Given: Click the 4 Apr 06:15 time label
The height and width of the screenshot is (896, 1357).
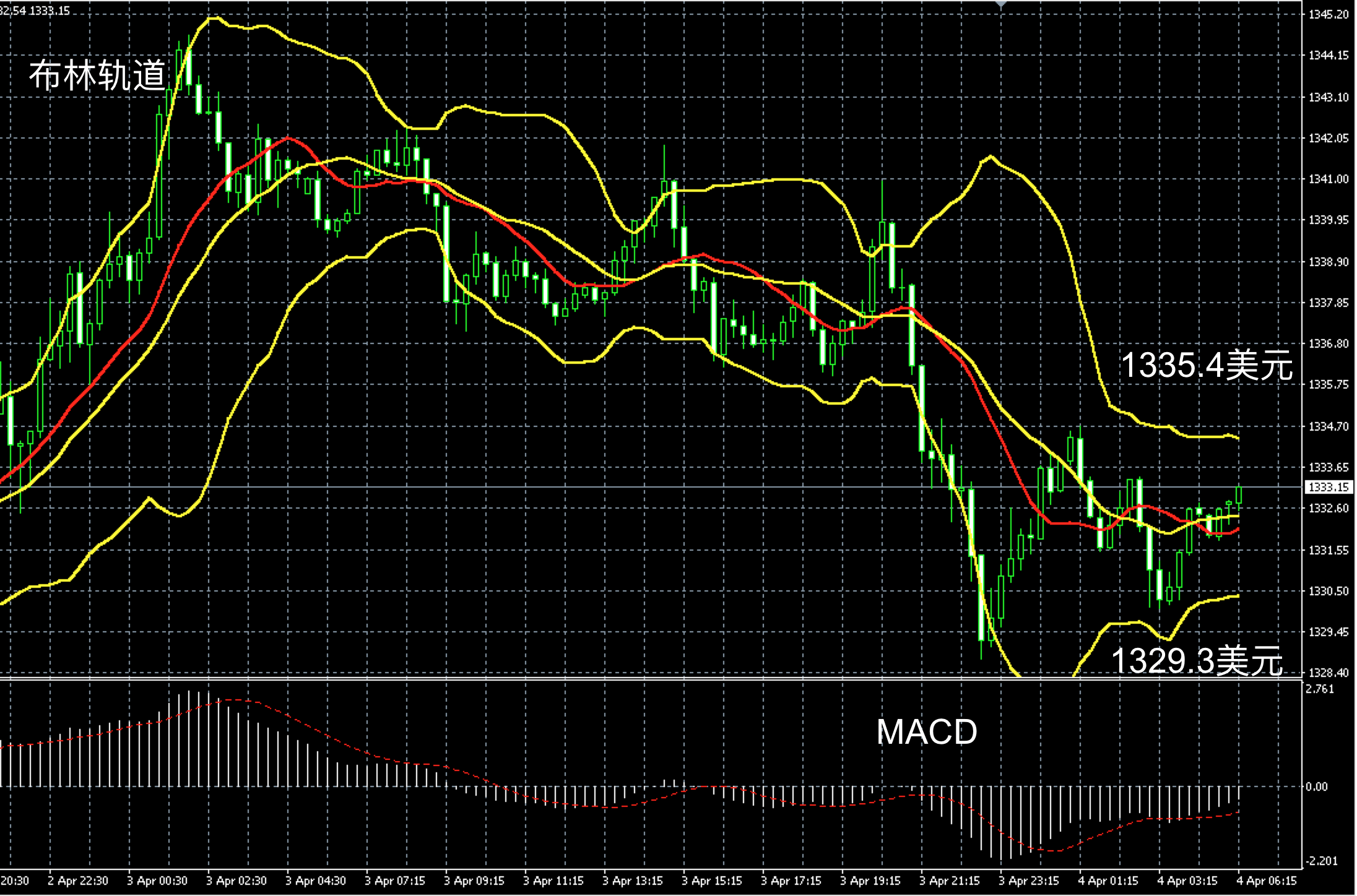Looking at the screenshot, I should pyautogui.click(x=1267, y=881).
